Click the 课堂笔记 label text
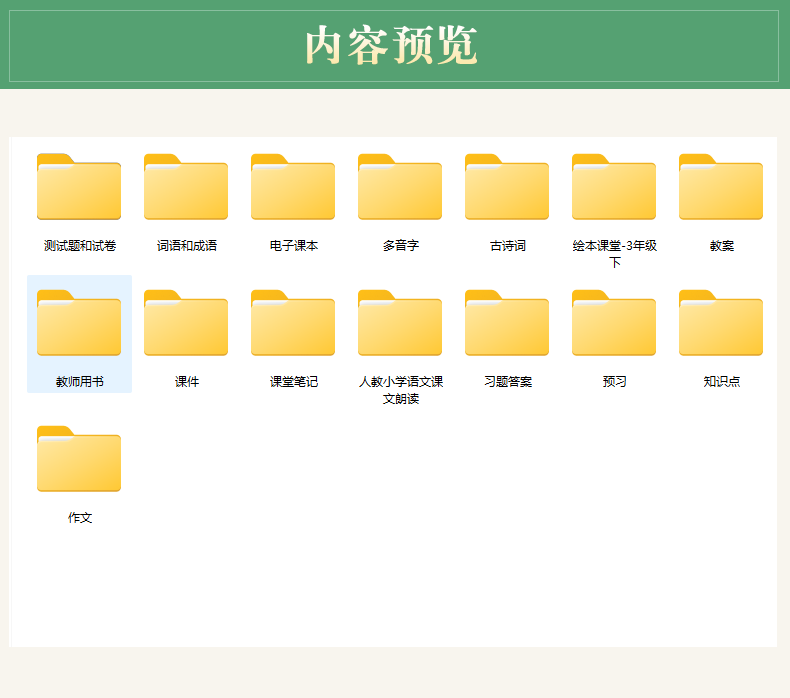The height and width of the screenshot is (698, 790). click(294, 382)
